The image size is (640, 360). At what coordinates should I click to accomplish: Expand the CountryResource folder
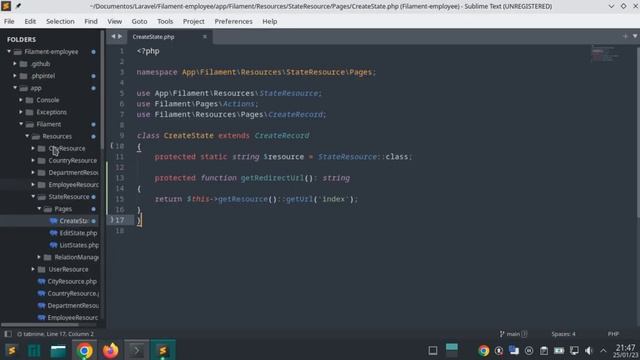tap(33, 160)
